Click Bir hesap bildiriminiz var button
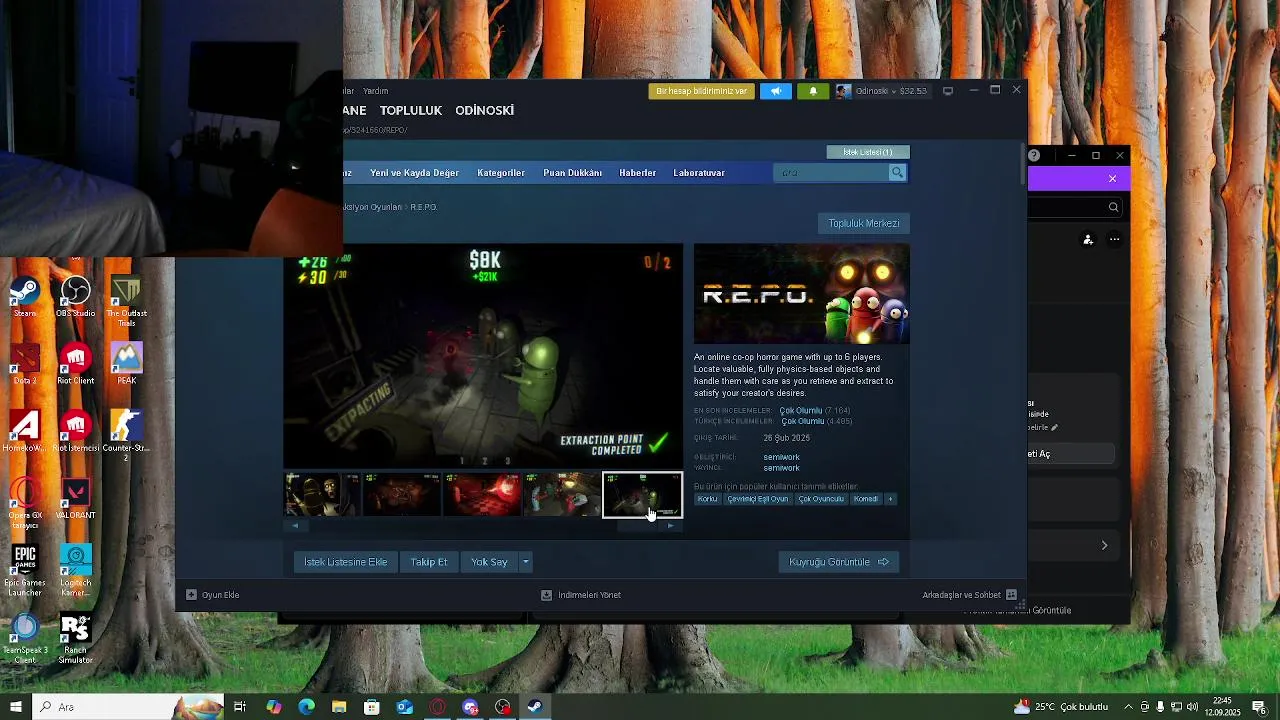 (701, 91)
